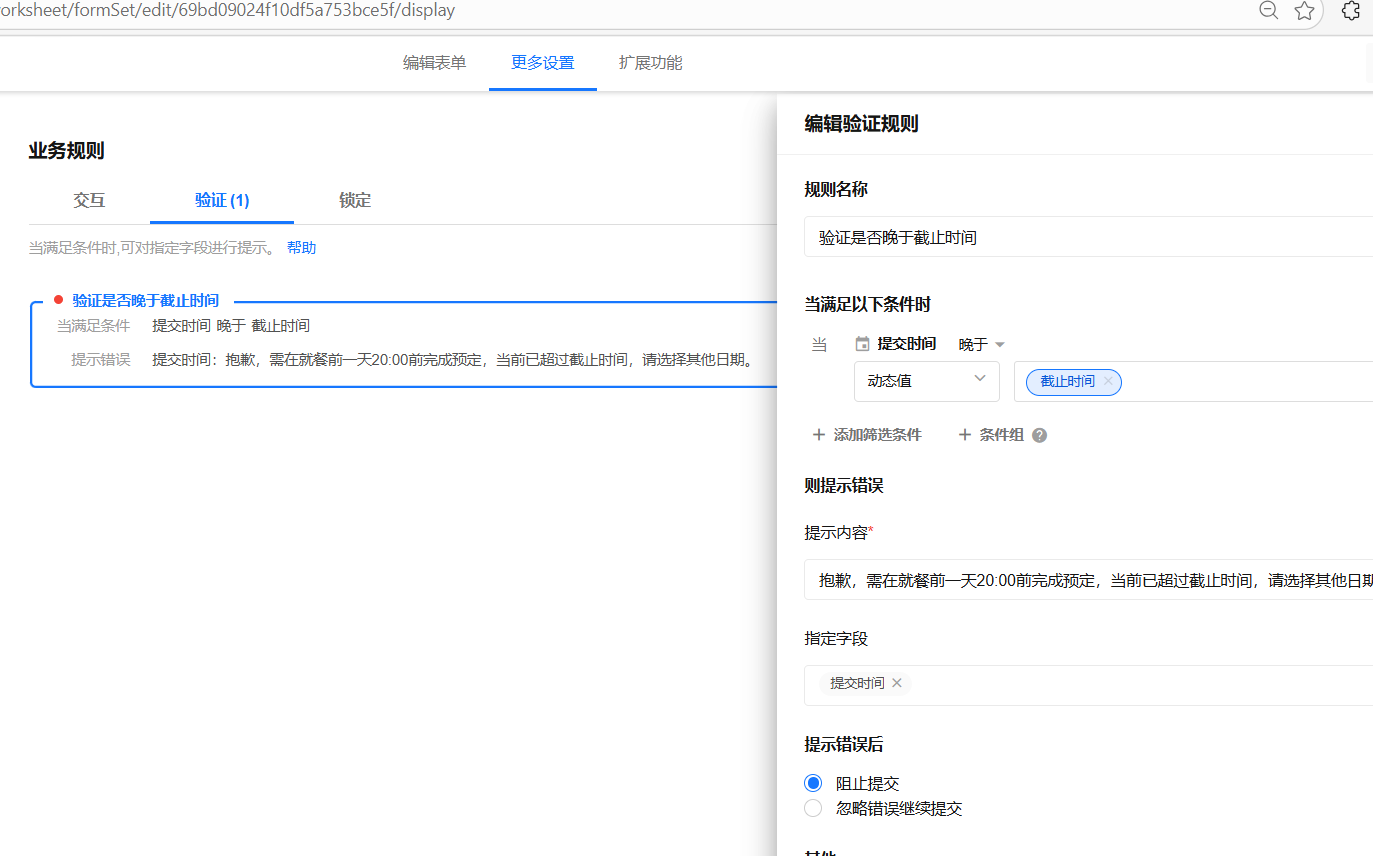Open the 动态值 dropdown

[926, 381]
